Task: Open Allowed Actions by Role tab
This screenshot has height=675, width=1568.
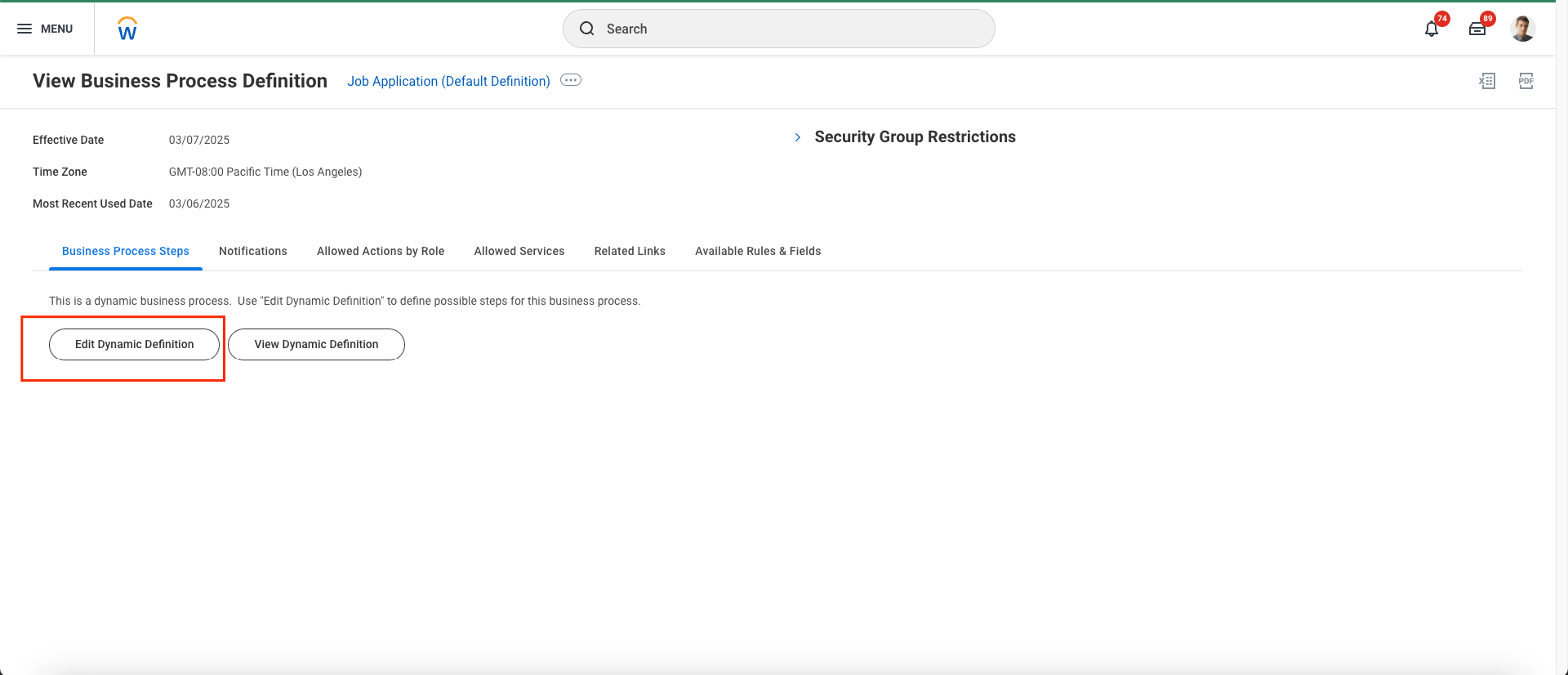Action: (x=381, y=251)
